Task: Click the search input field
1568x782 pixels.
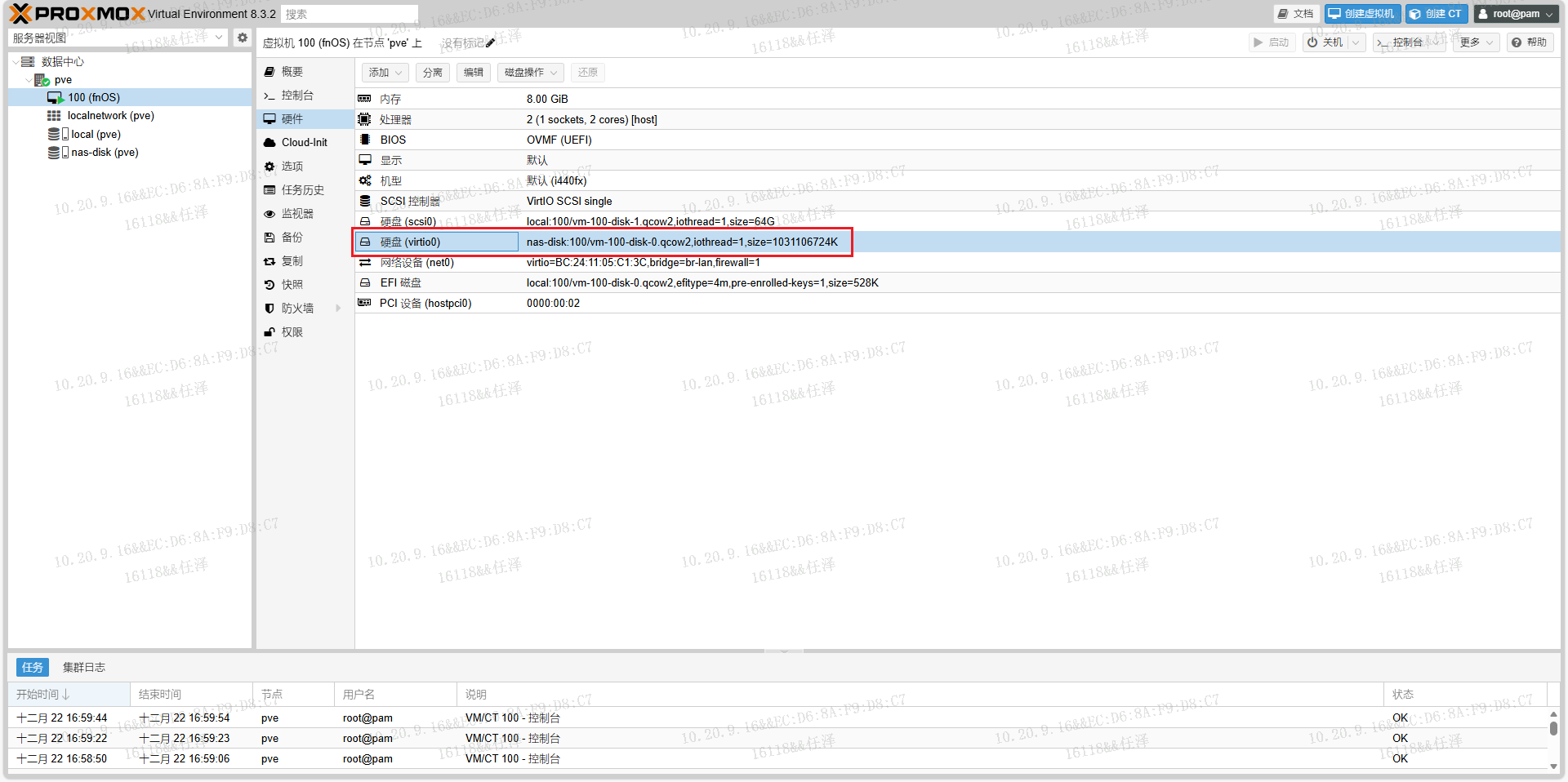Action: [350, 14]
